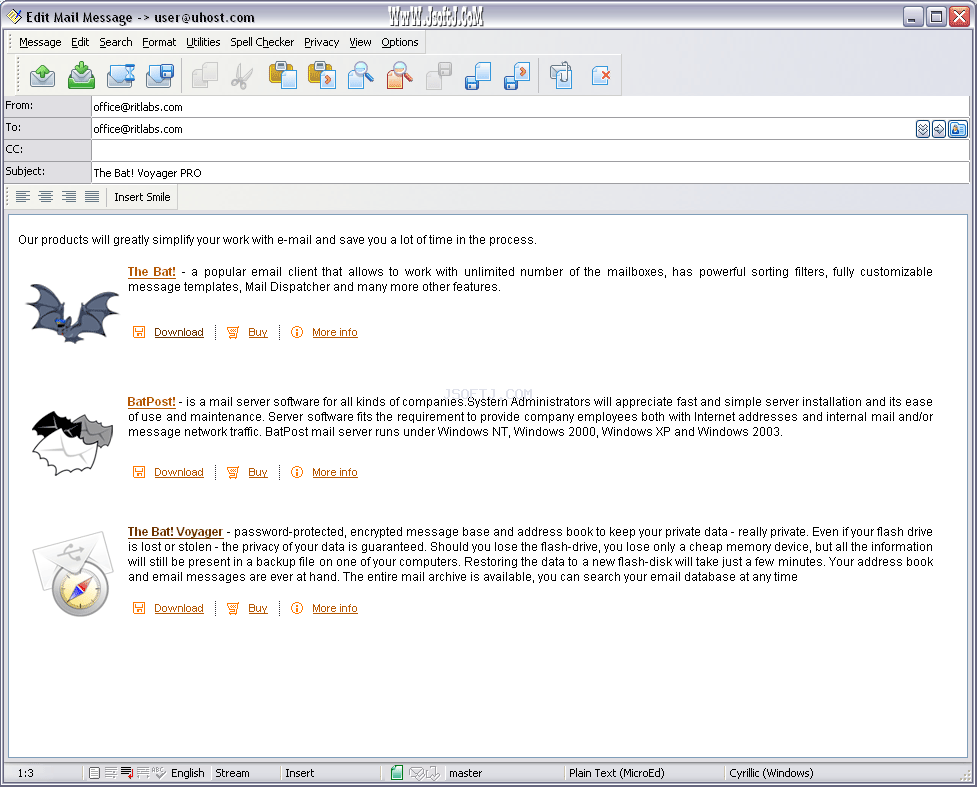Click the blue bat image thumbnail
This screenshot has height=787, width=977.
(x=72, y=312)
